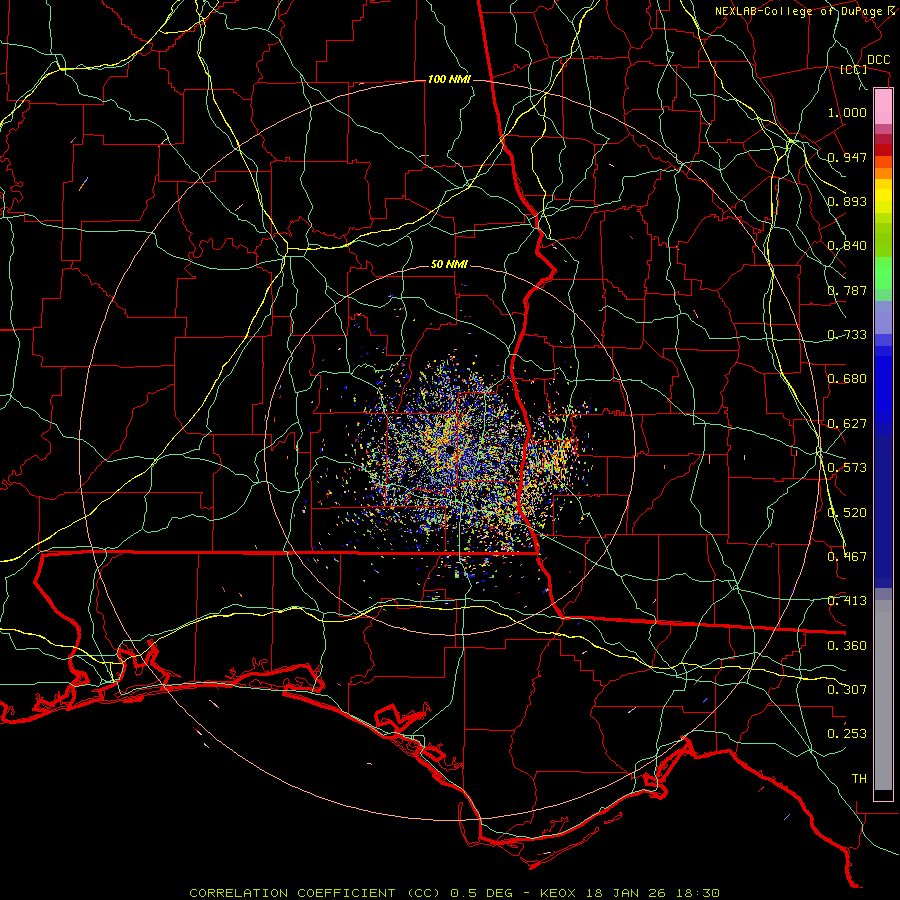Image resolution: width=900 pixels, height=900 pixels.
Task: Click the 0.627 color scale value
Action: 847,424
